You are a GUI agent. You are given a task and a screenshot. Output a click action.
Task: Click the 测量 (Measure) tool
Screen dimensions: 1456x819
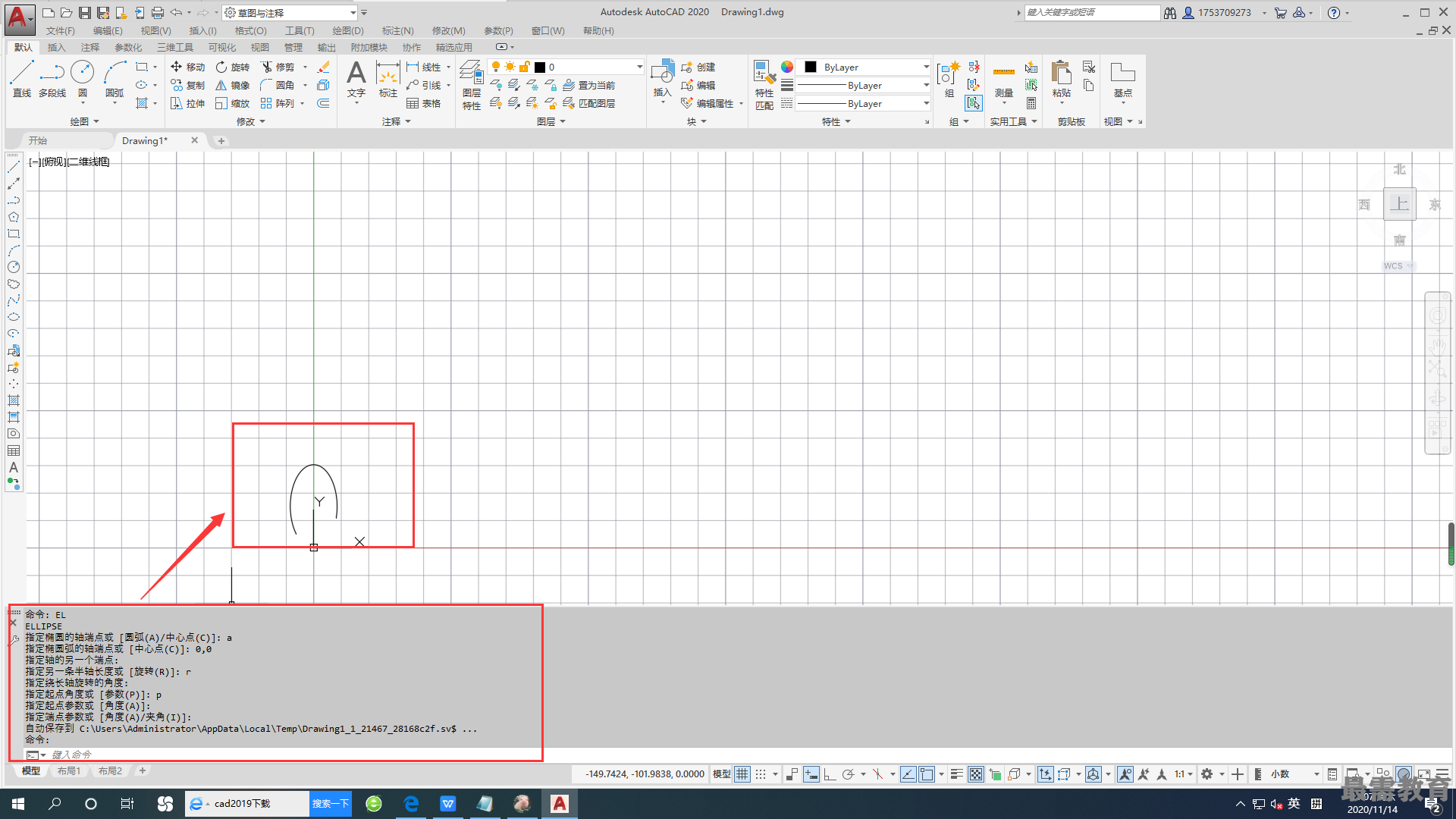tap(1004, 81)
